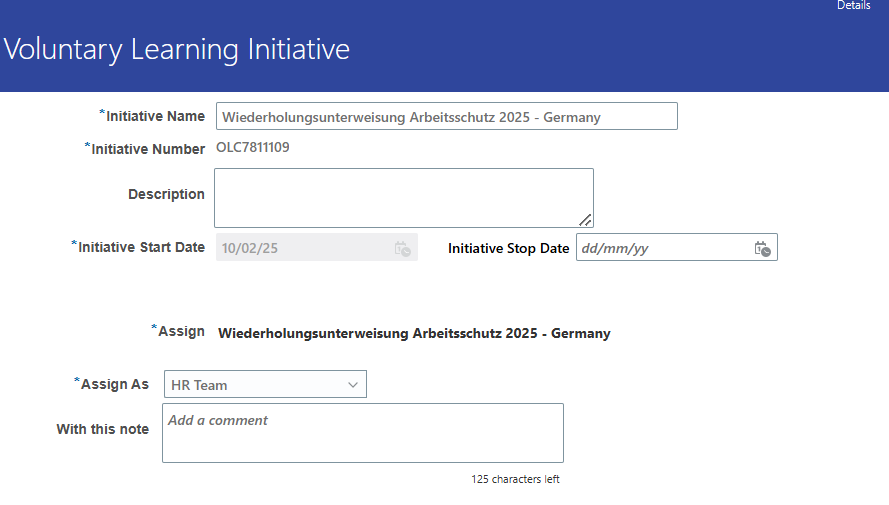Open the Details link at top right
The image size is (889, 505).
click(853, 5)
